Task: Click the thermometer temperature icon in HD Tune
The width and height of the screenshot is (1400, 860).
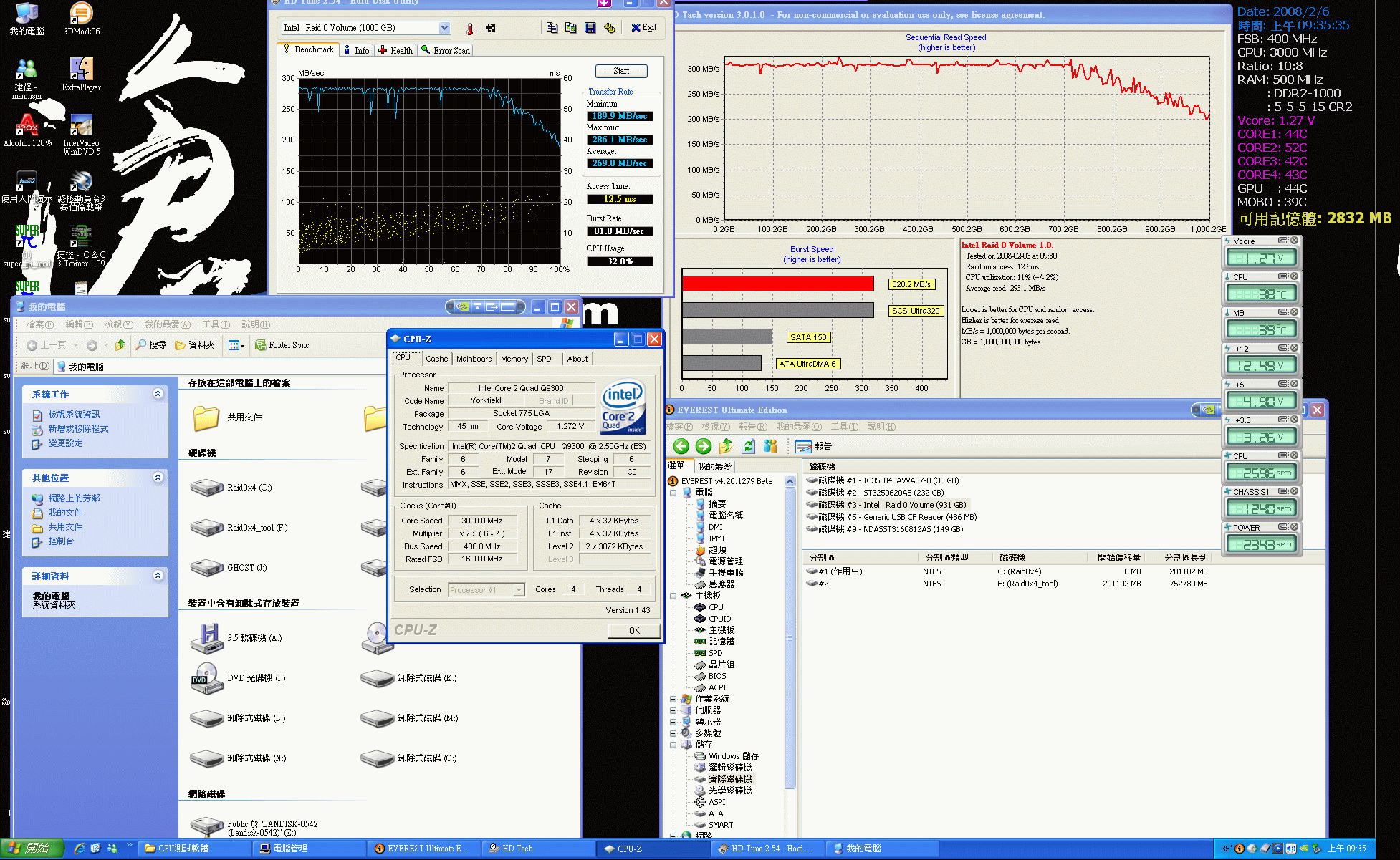Action: pos(470,29)
